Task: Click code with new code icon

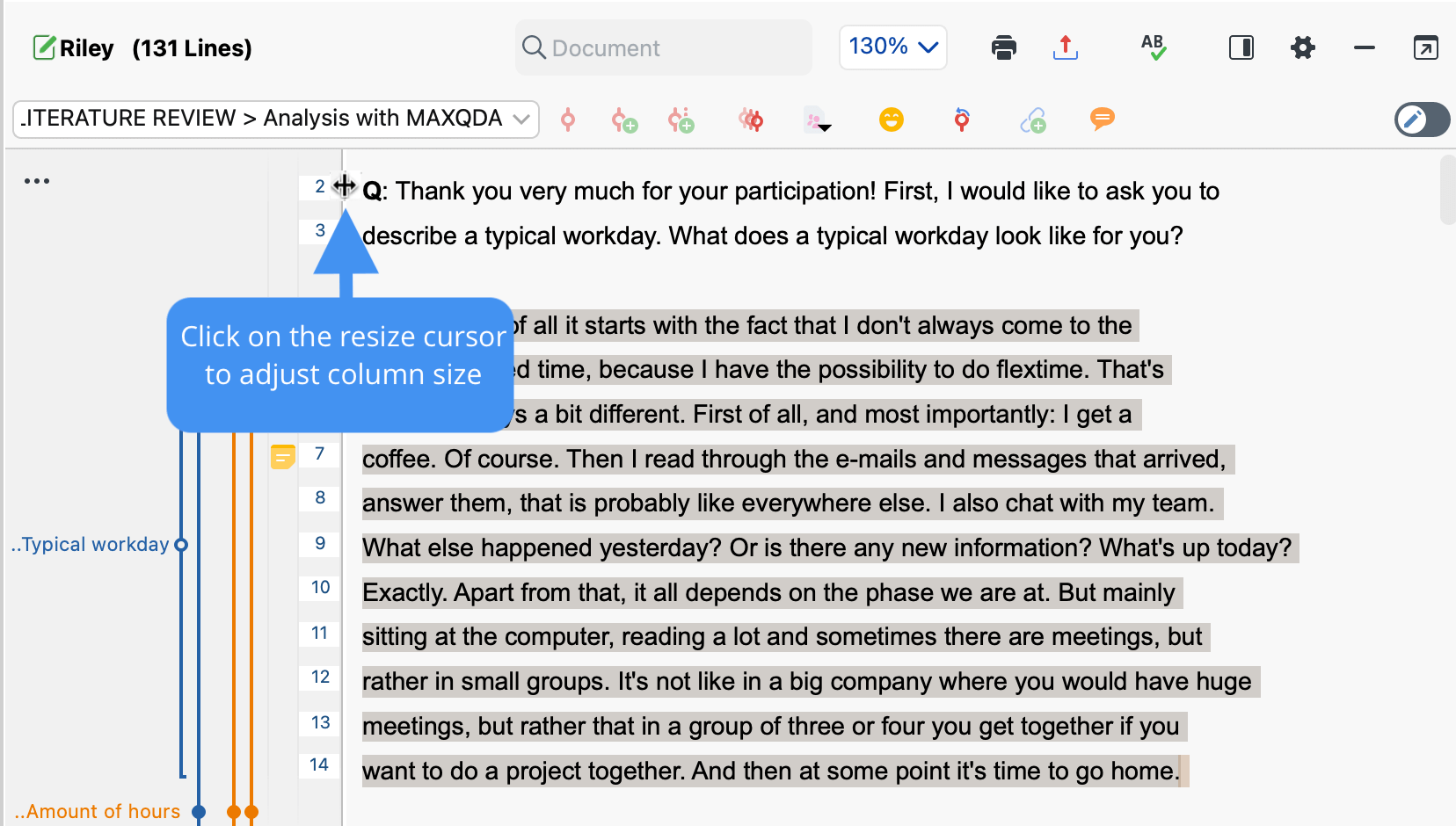Action: click(x=624, y=120)
